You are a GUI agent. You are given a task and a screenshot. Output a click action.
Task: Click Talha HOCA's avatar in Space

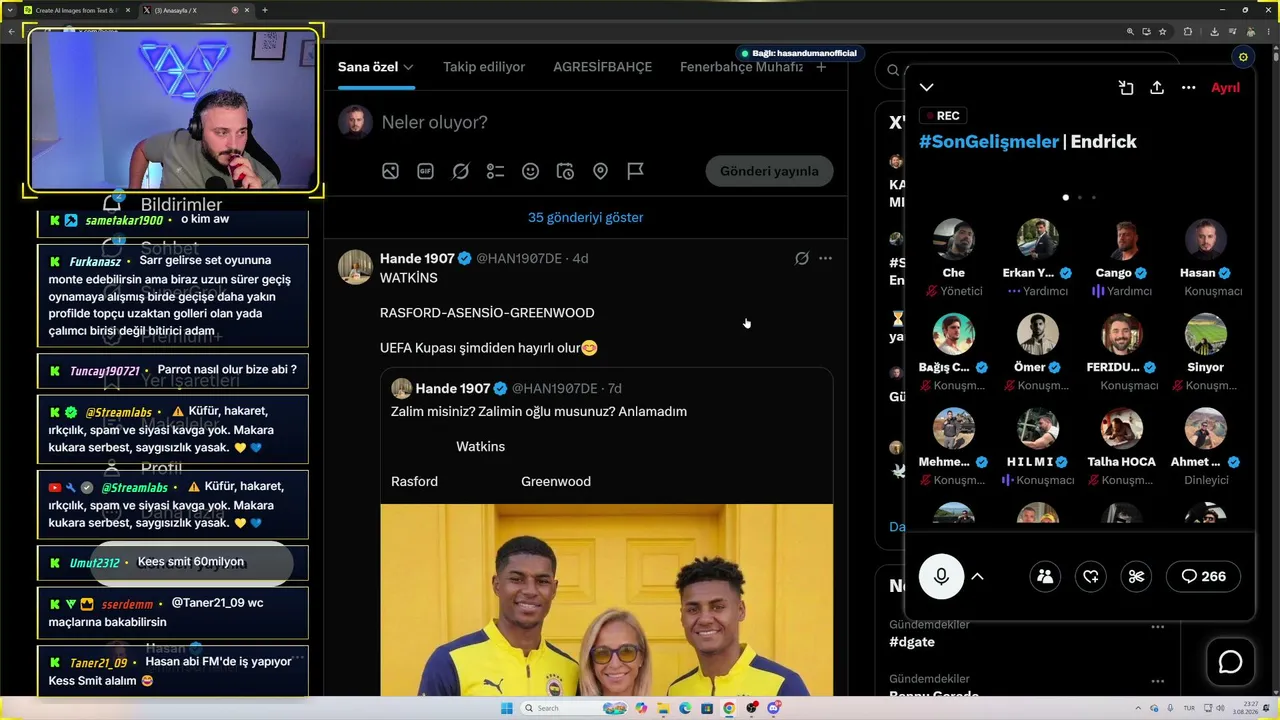1121,429
